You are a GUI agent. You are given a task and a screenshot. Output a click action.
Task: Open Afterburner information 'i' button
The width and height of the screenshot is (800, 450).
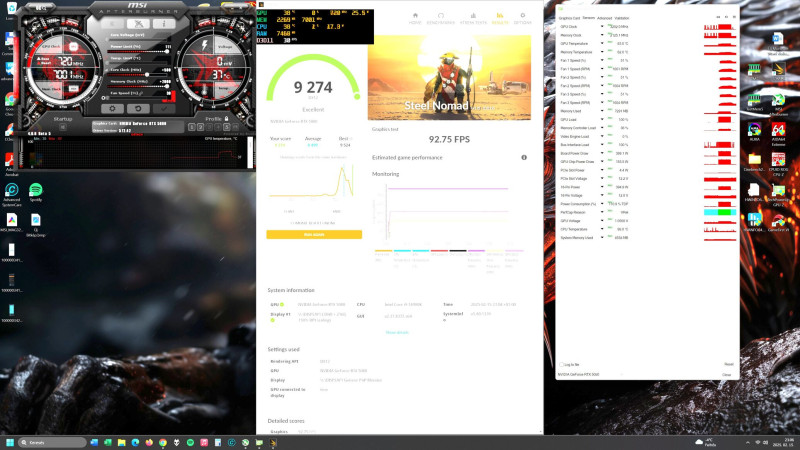coord(163,24)
